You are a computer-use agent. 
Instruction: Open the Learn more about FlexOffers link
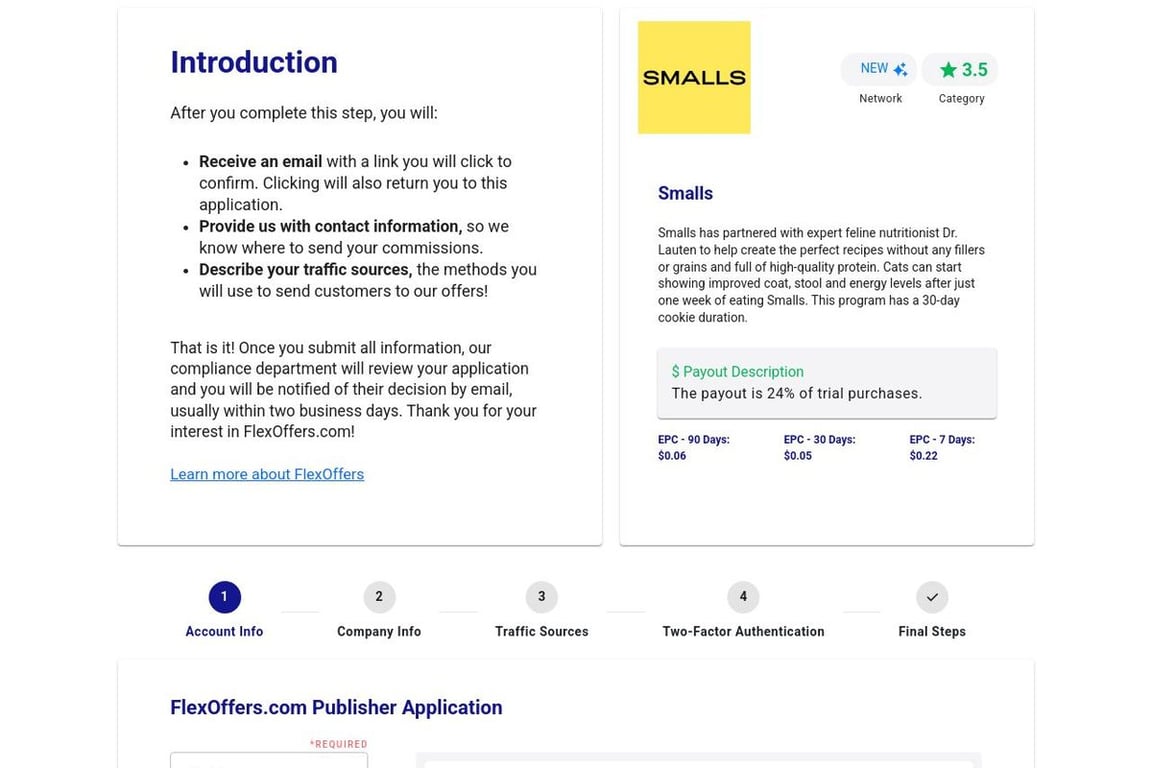click(267, 474)
